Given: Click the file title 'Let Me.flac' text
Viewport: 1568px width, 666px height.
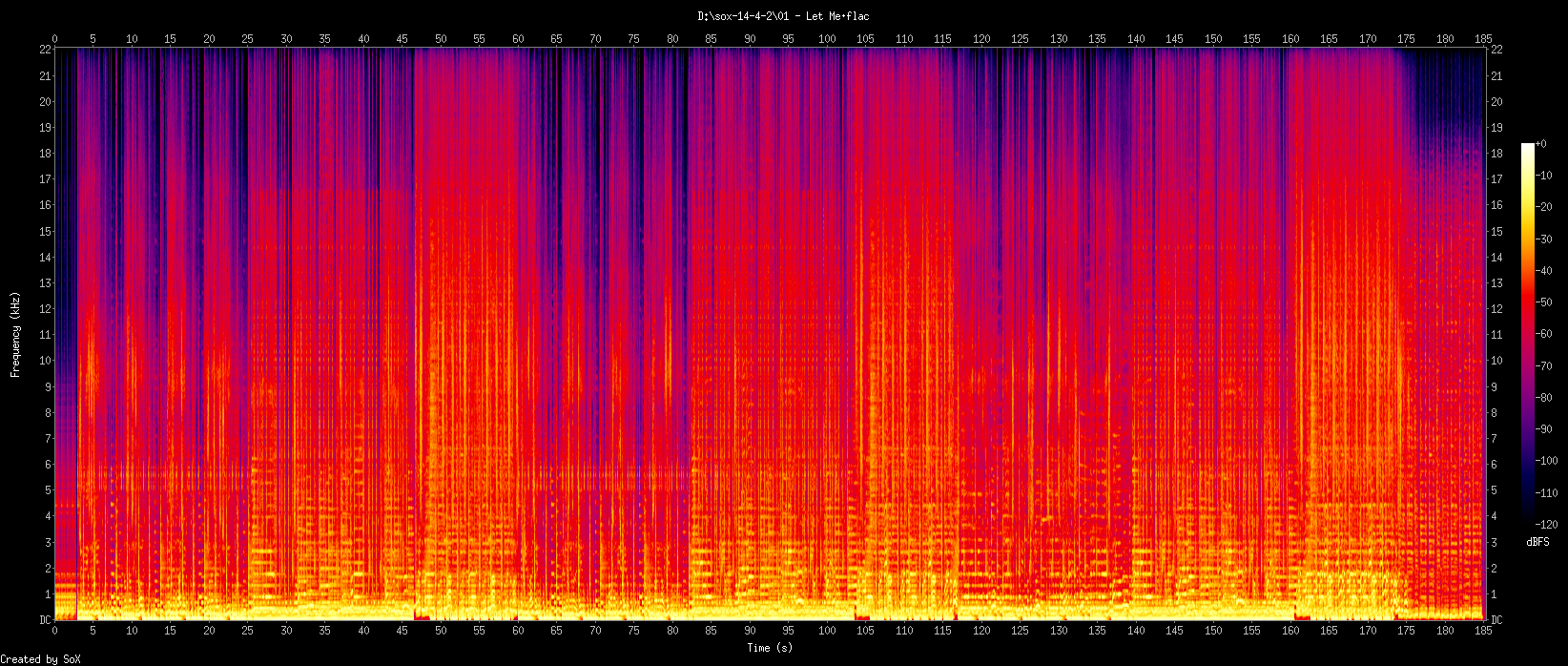Looking at the screenshot, I should pos(837,16).
